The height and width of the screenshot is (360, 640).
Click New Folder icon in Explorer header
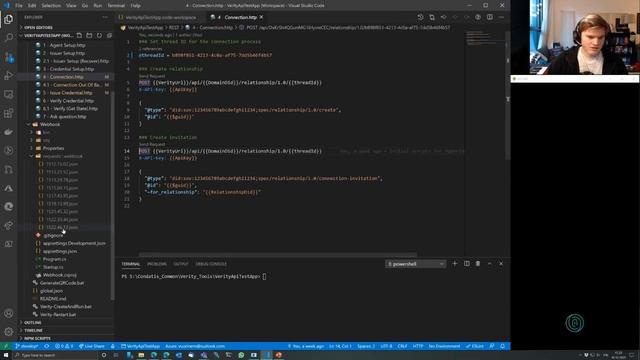click(89, 36)
